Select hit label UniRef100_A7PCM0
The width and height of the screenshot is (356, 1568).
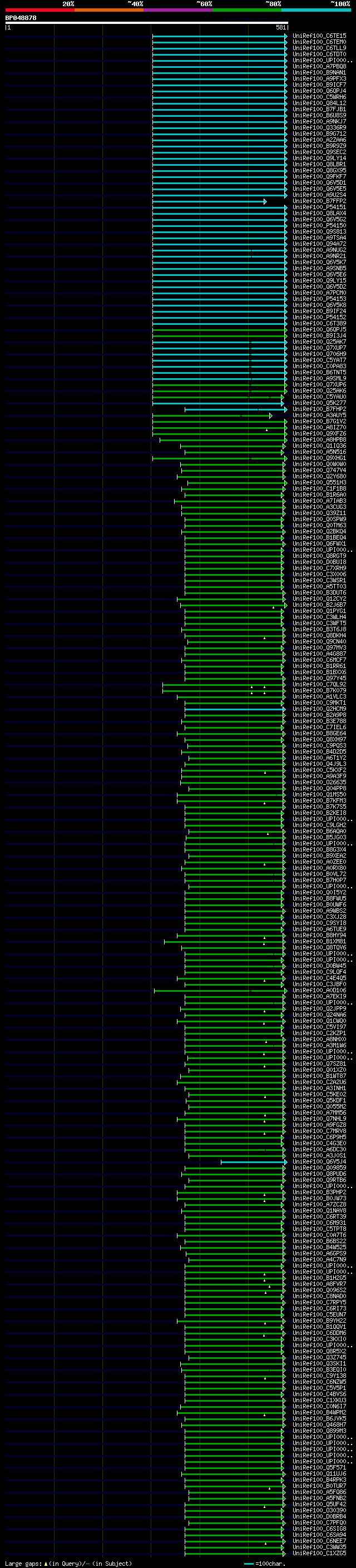319,293
